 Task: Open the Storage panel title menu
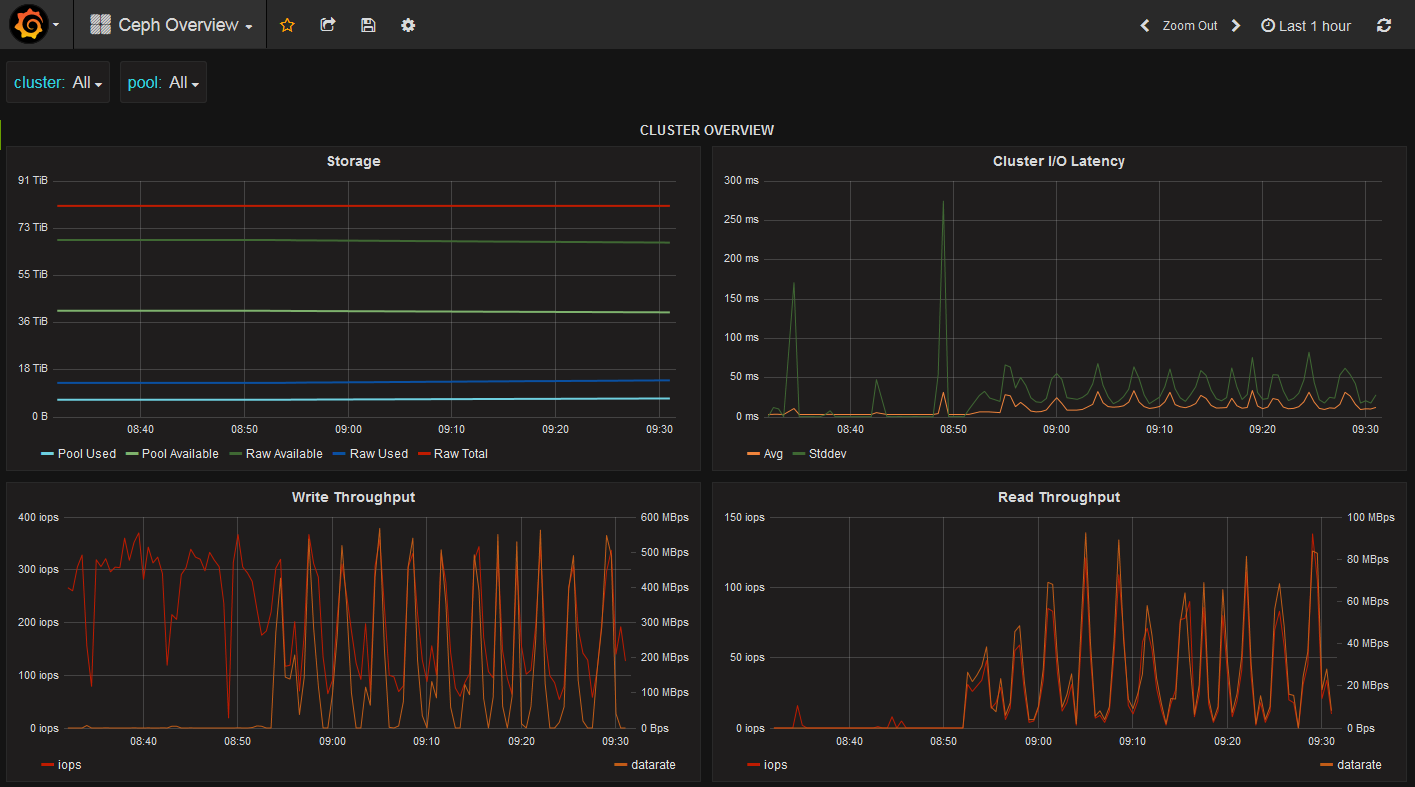click(353, 161)
